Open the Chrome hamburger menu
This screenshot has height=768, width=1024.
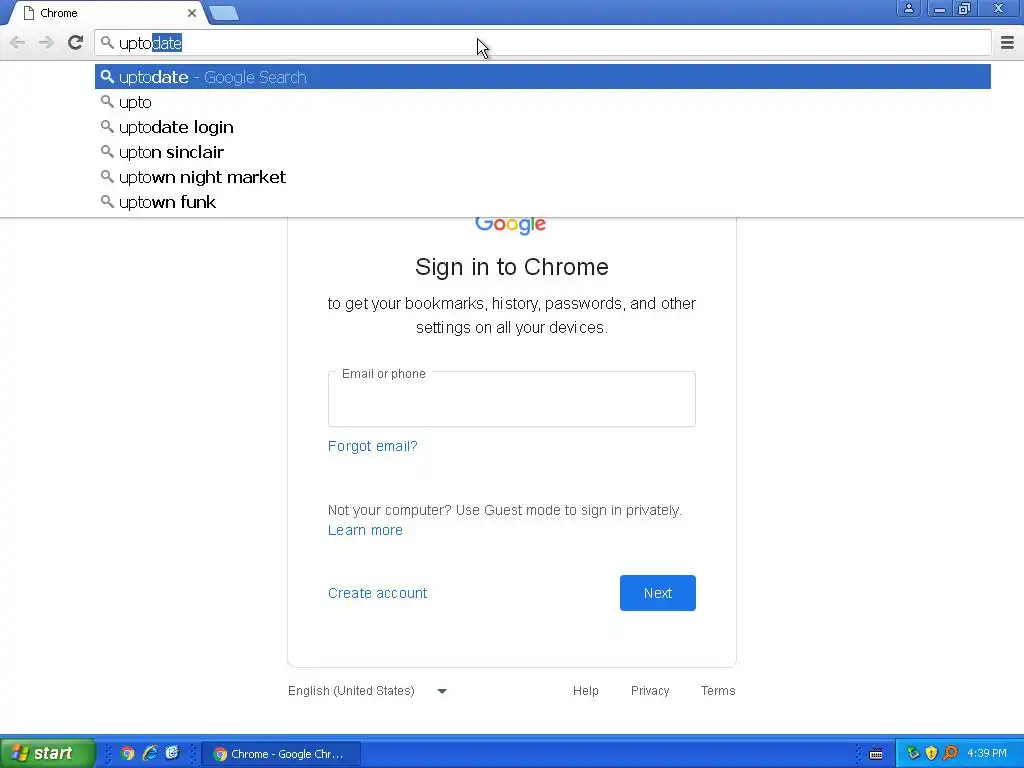1007,43
